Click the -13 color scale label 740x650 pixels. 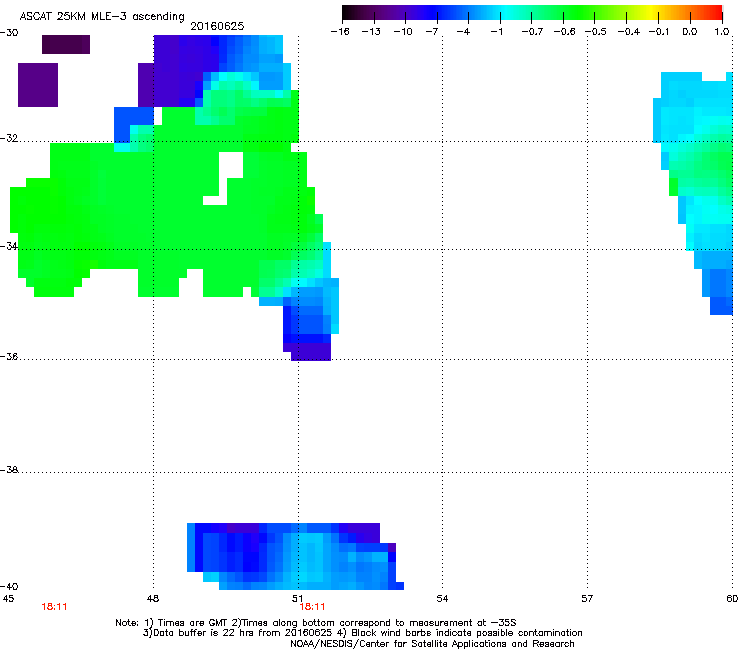(x=371, y=32)
